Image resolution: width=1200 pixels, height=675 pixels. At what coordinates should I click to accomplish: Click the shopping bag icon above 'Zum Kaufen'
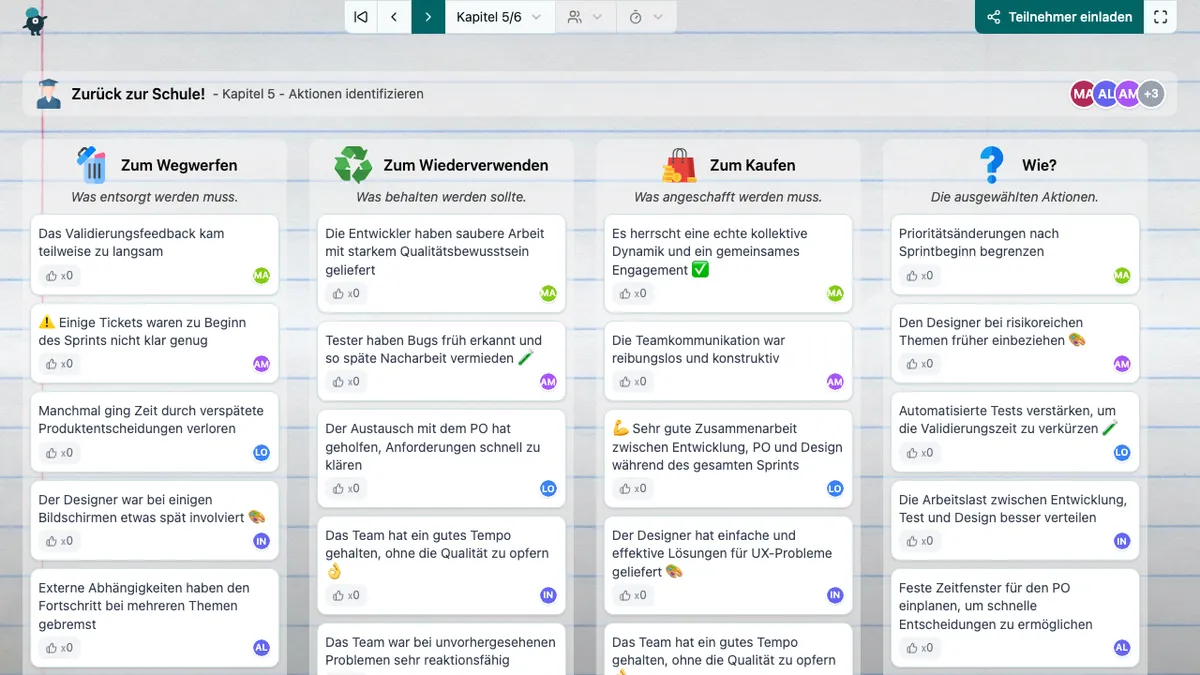[677, 164]
